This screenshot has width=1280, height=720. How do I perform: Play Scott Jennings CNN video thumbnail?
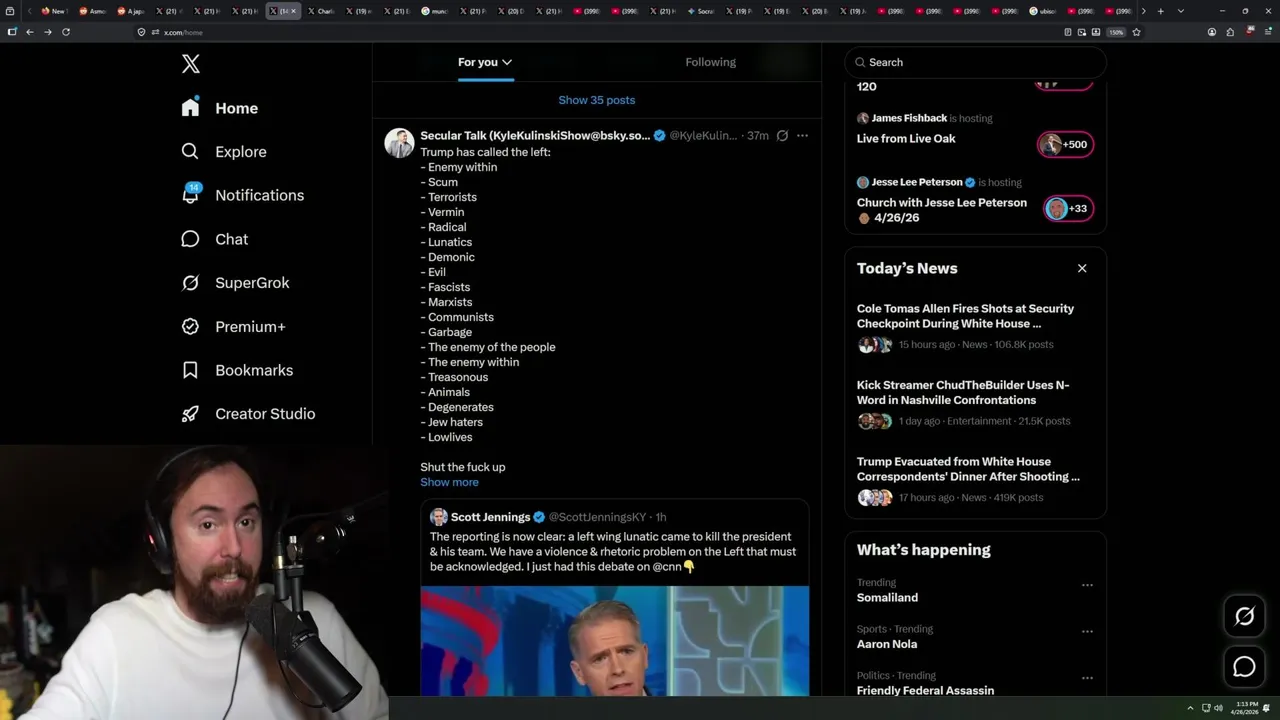[x=614, y=640]
